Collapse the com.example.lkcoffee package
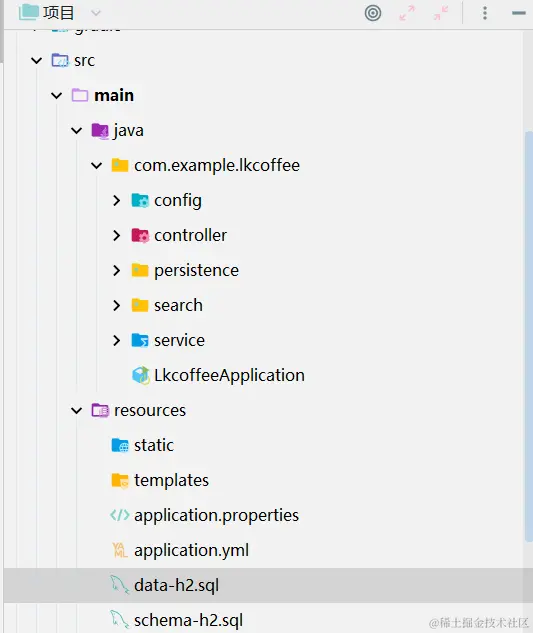 [97, 166]
